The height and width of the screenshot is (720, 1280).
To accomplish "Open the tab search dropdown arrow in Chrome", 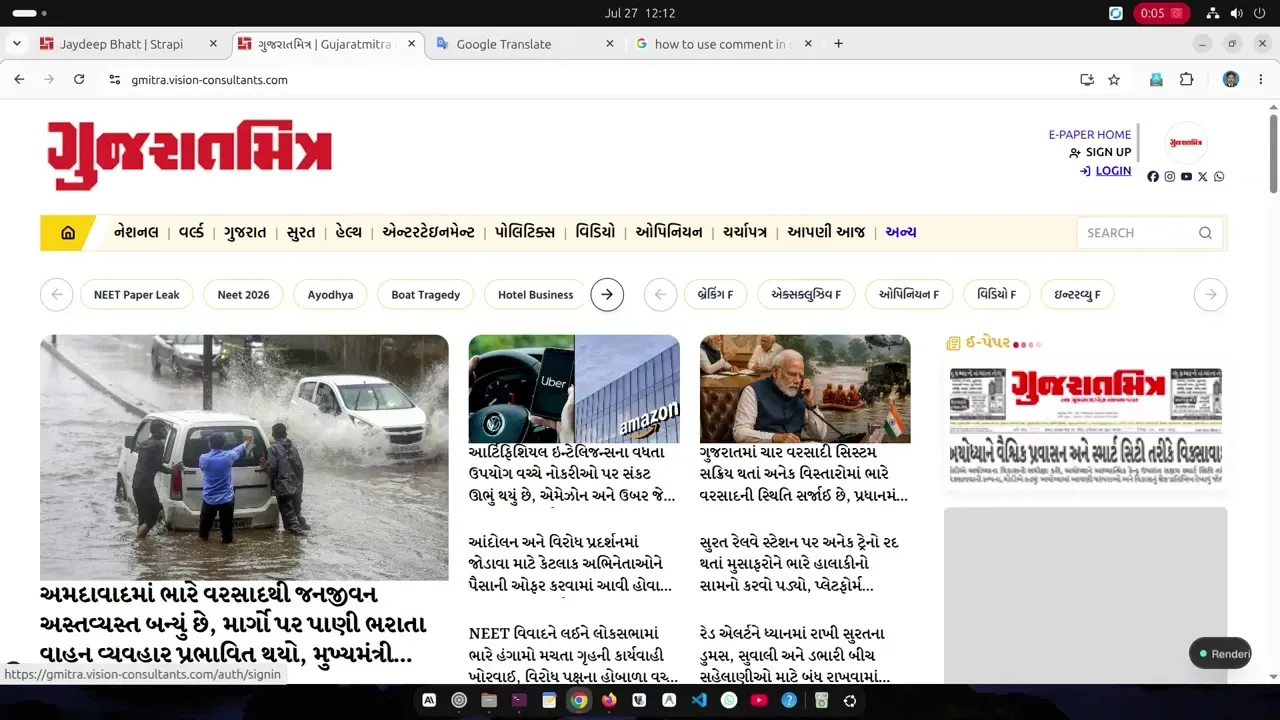I will click(16, 44).
